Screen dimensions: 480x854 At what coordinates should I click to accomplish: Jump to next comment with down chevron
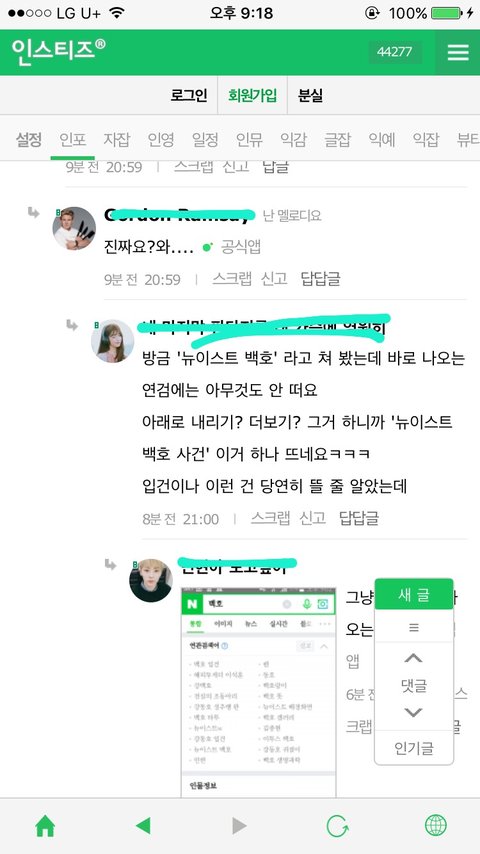[x=414, y=712]
